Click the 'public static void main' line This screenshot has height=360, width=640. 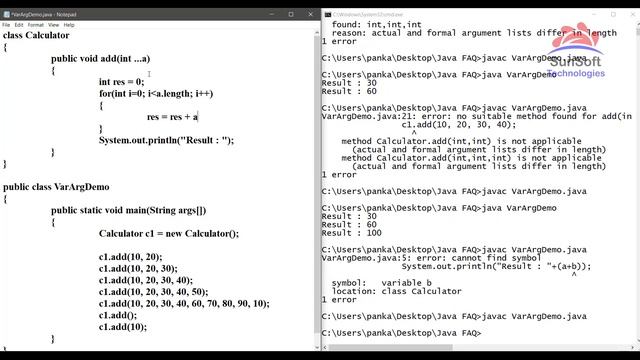coord(129,210)
